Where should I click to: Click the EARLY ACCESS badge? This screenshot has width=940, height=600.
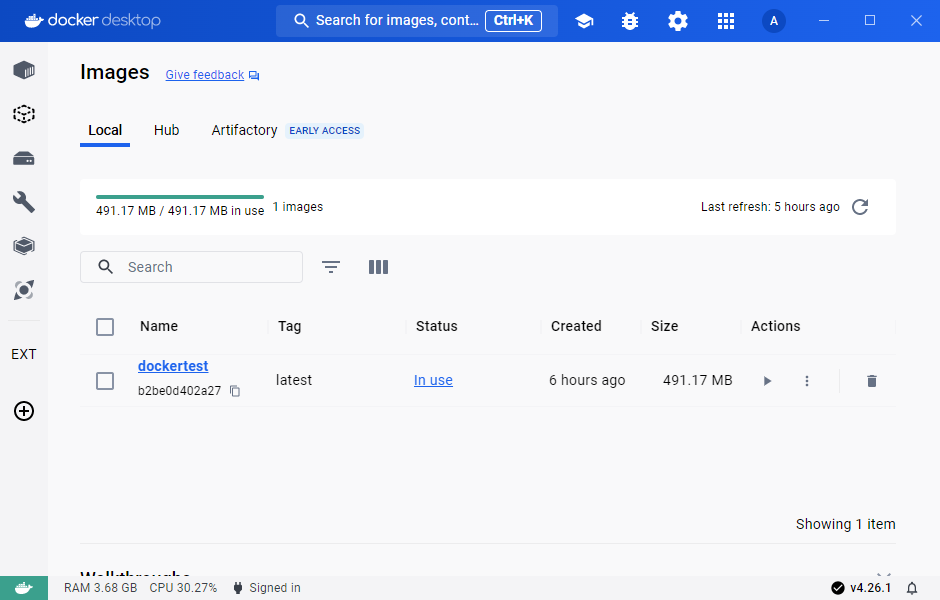coord(324,131)
